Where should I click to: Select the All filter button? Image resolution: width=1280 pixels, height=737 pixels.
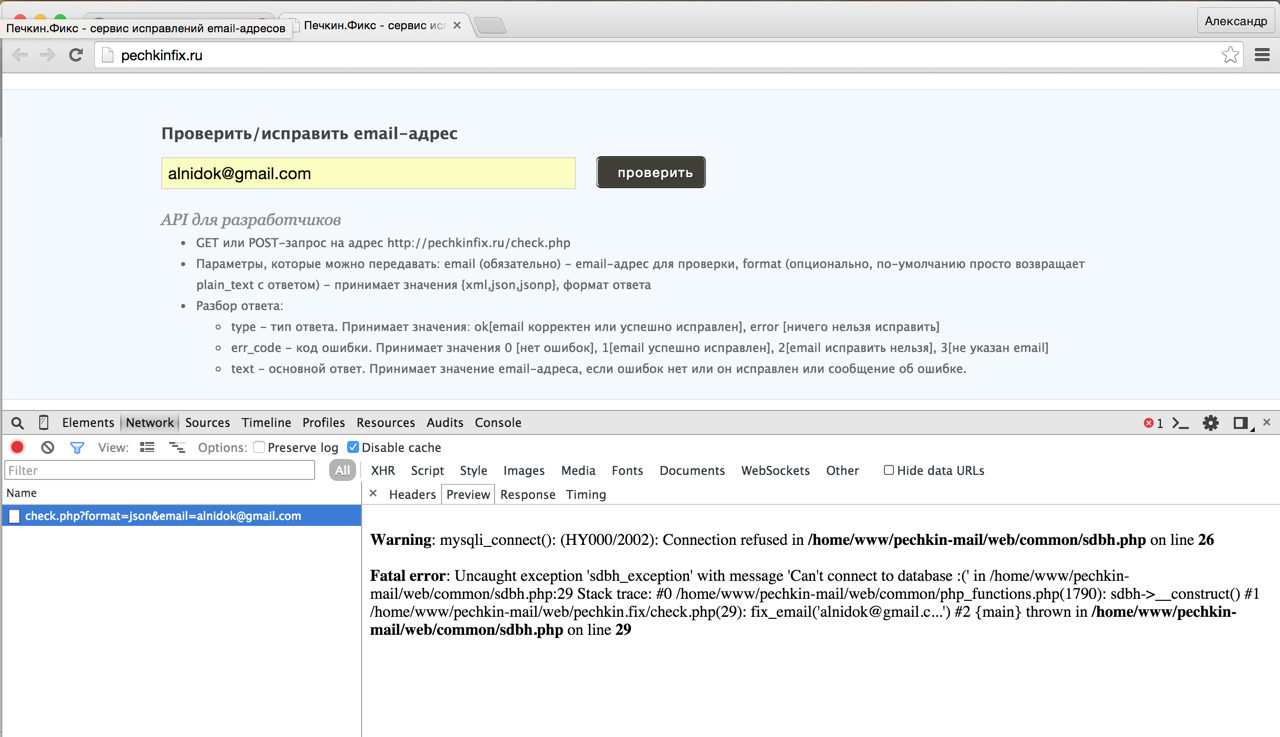(342, 470)
